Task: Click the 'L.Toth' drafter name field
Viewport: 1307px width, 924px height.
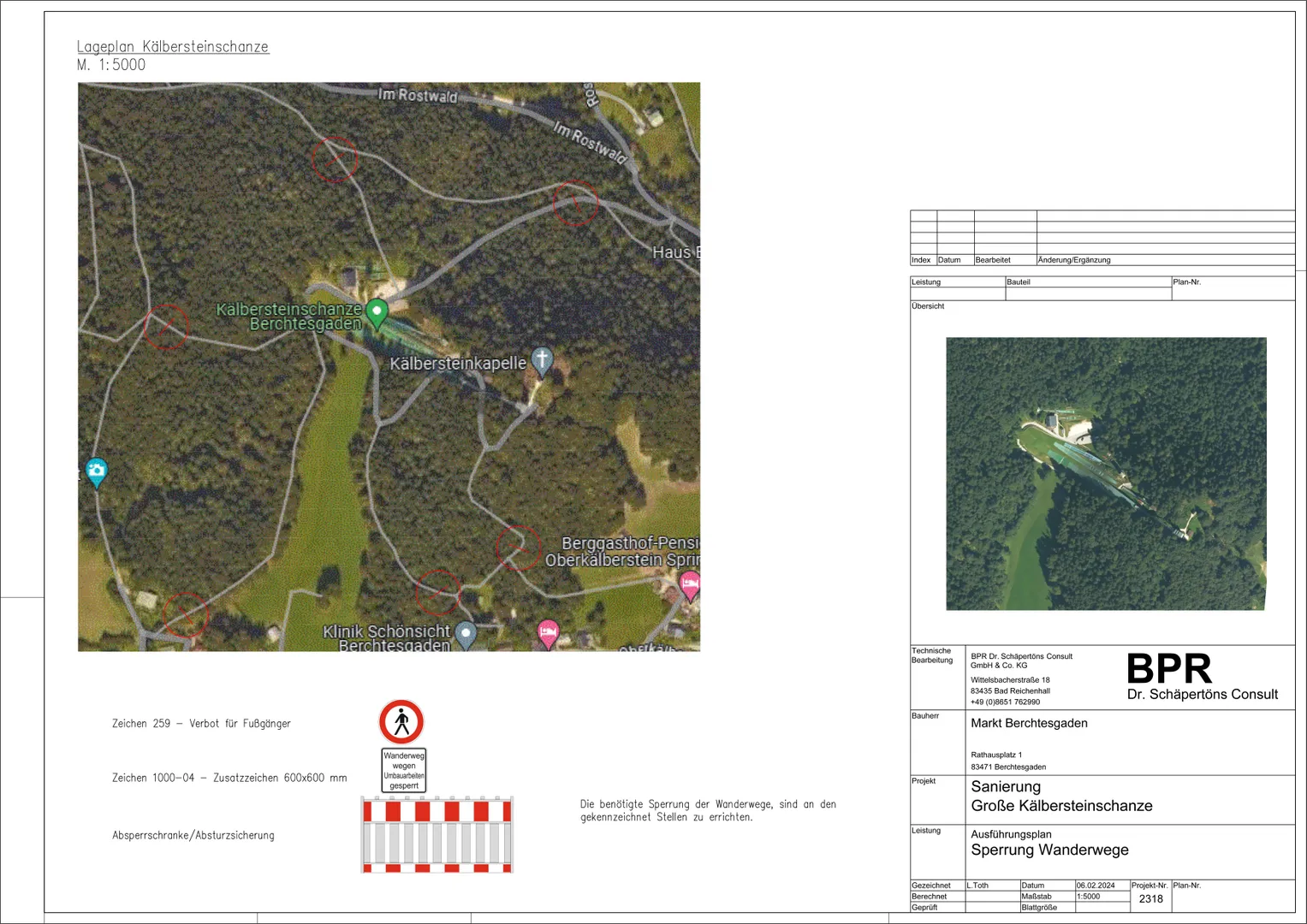Action: pyautogui.click(x=978, y=885)
